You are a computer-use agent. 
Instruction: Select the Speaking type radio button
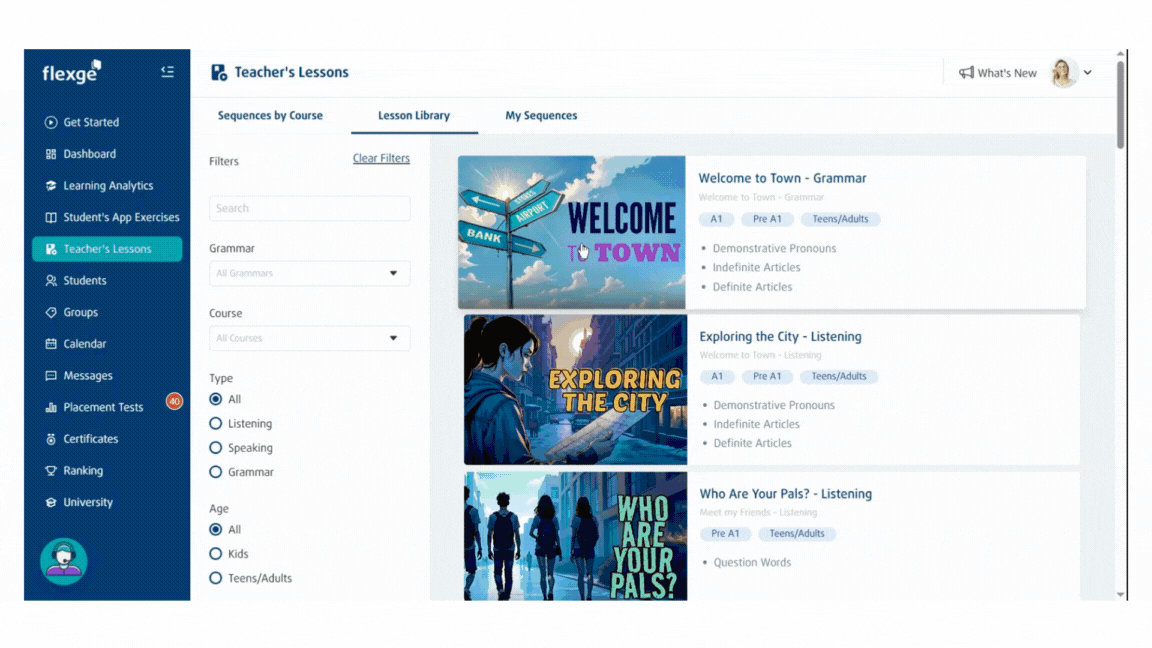pos(216,448)
